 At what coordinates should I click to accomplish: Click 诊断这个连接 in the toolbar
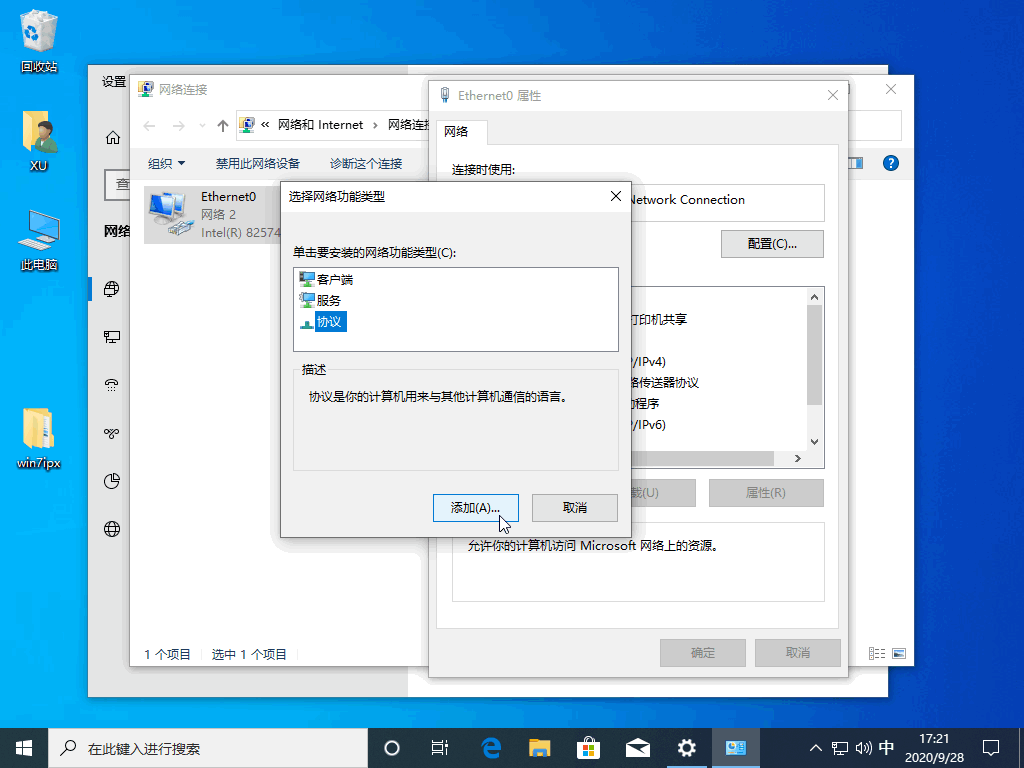point(366,164)
